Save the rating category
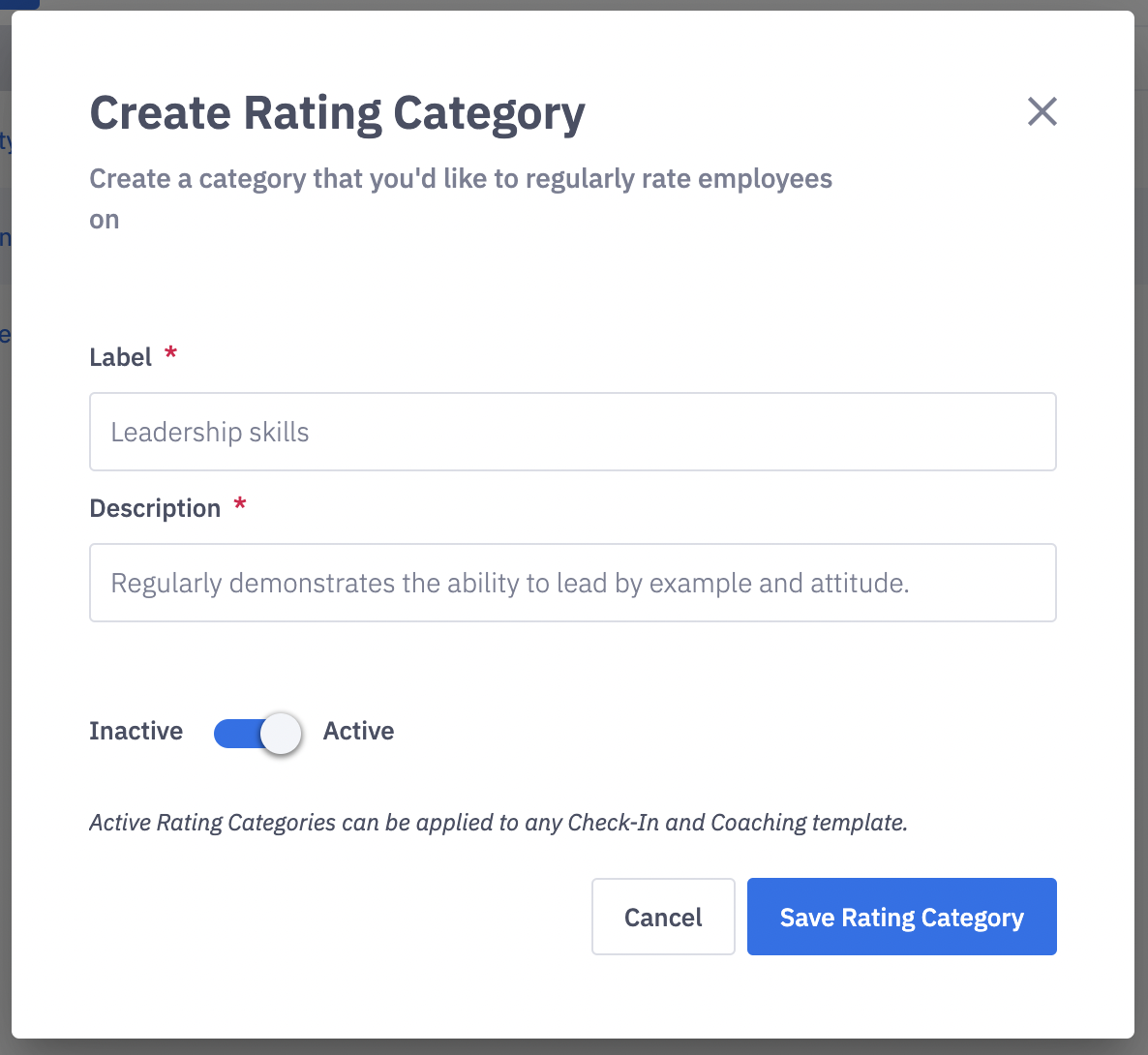1148x1055 pixels. (x=901, y=917)
